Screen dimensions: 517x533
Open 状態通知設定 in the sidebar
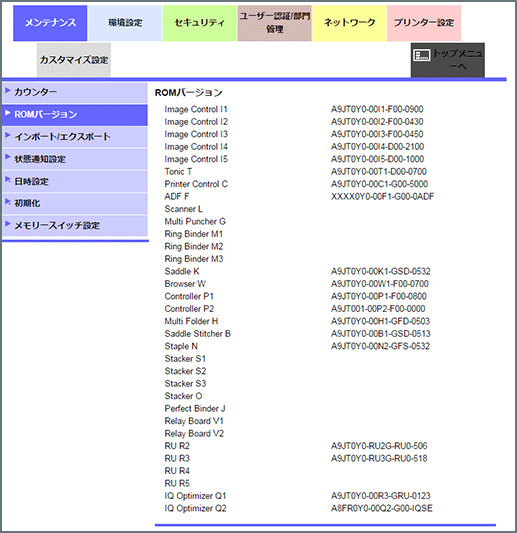pyautogui.click(x=75, y=159)
